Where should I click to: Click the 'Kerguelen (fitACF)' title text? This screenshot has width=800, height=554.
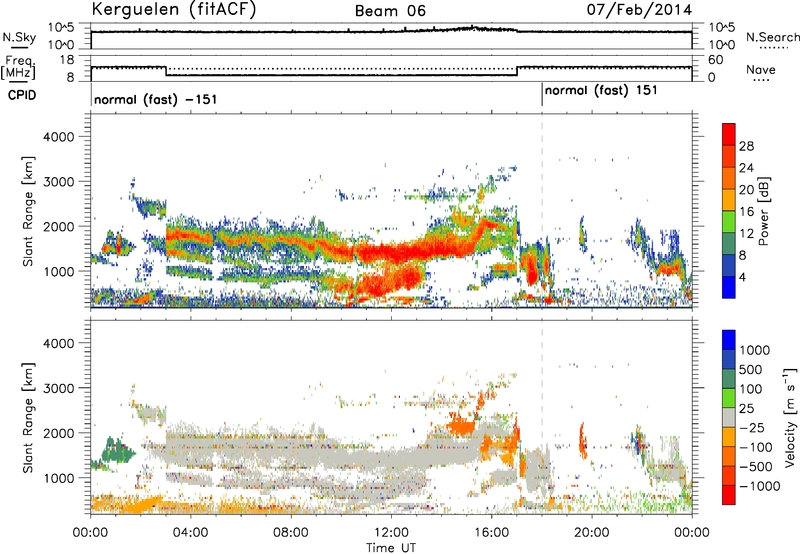point(173,10)
